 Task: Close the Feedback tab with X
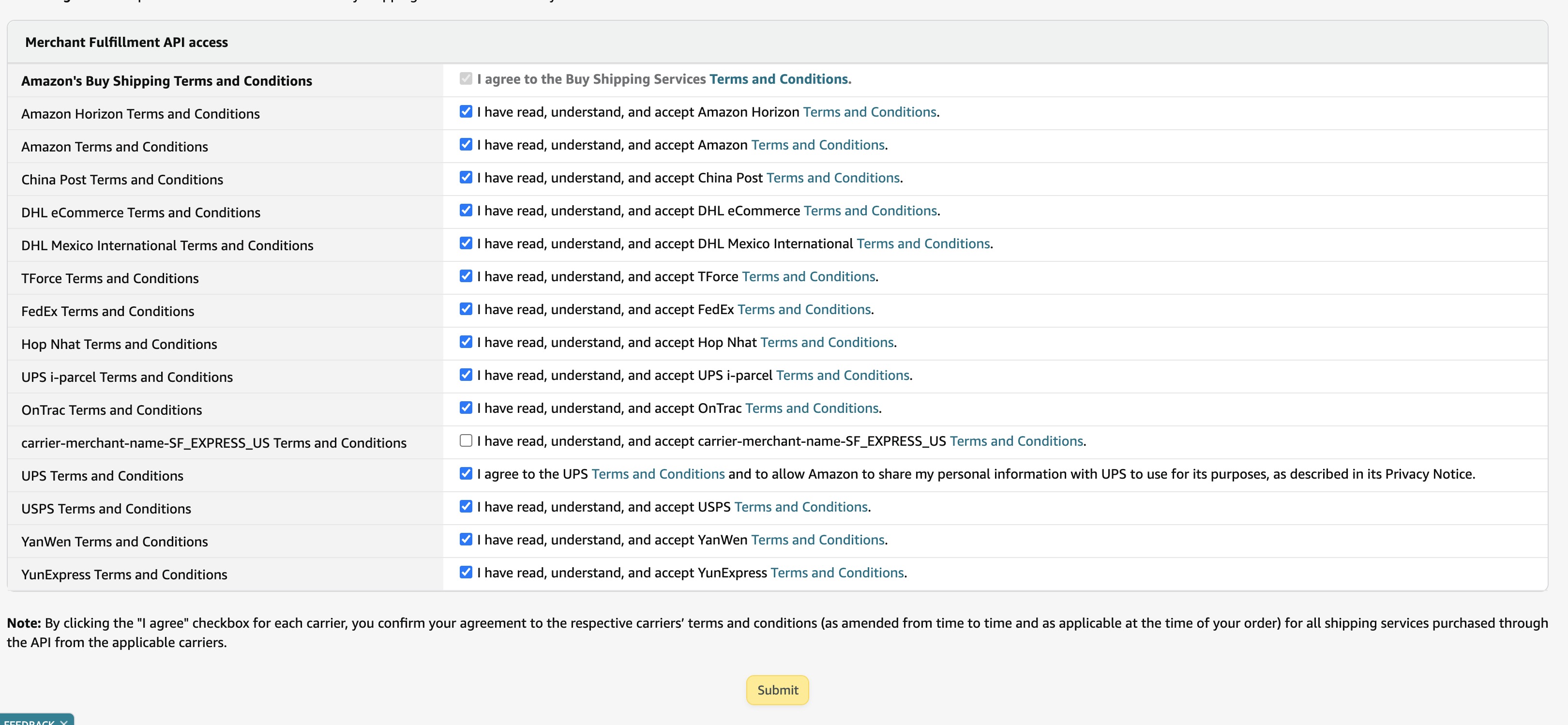click(64, 723)
